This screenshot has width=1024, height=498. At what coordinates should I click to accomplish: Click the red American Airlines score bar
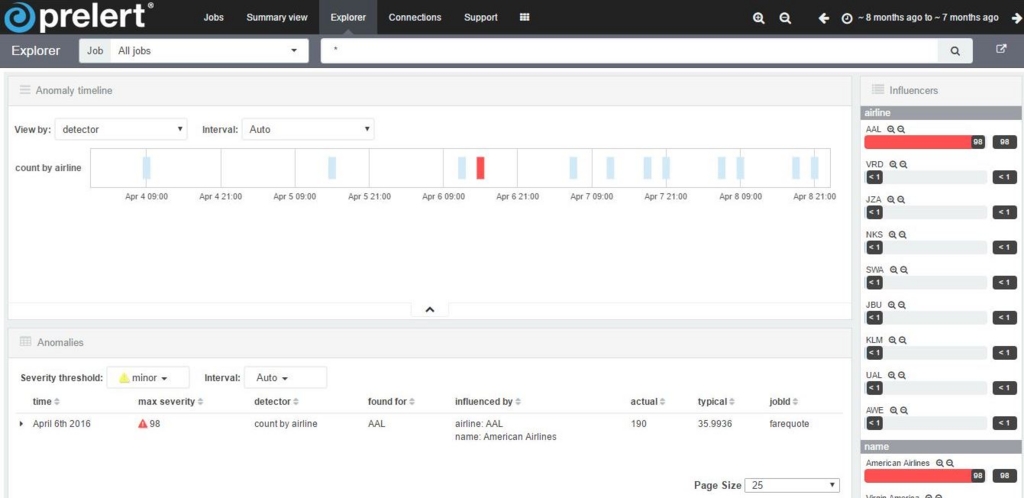(x=924, y=476)
